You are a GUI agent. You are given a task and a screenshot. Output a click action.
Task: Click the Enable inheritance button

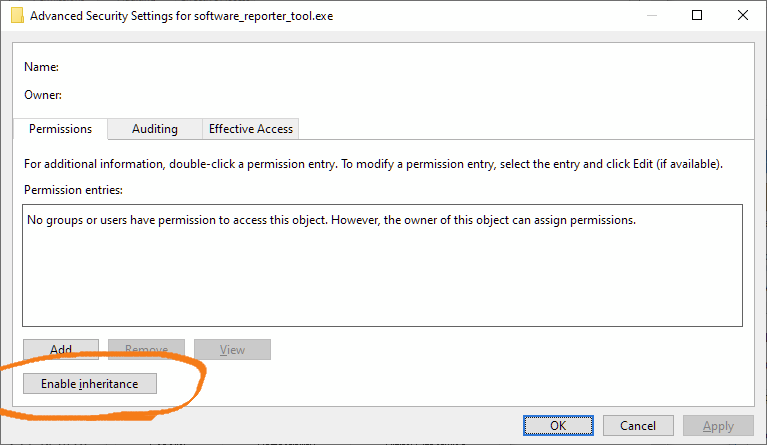pos(90,384)
